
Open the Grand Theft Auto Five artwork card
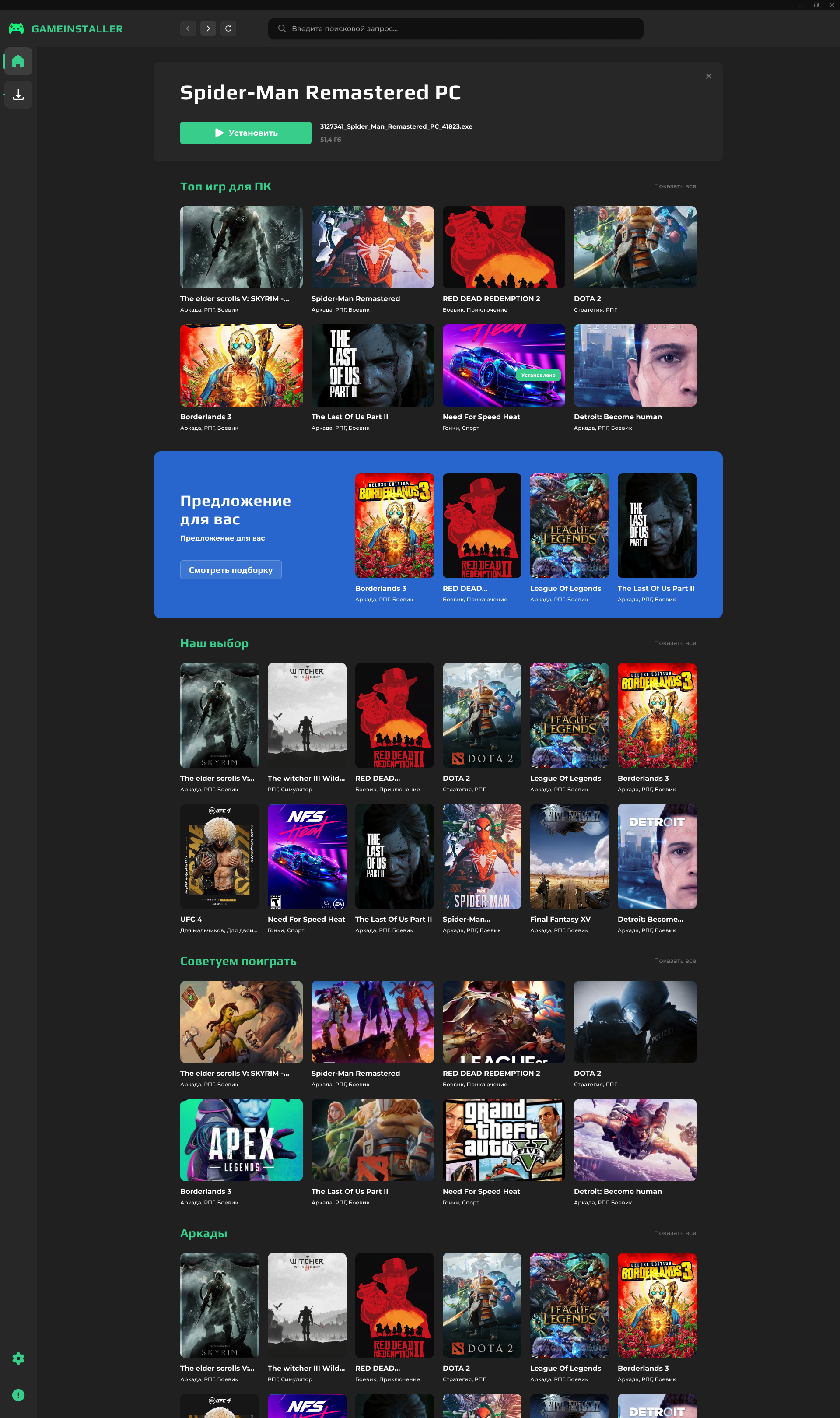(504, 1140)
